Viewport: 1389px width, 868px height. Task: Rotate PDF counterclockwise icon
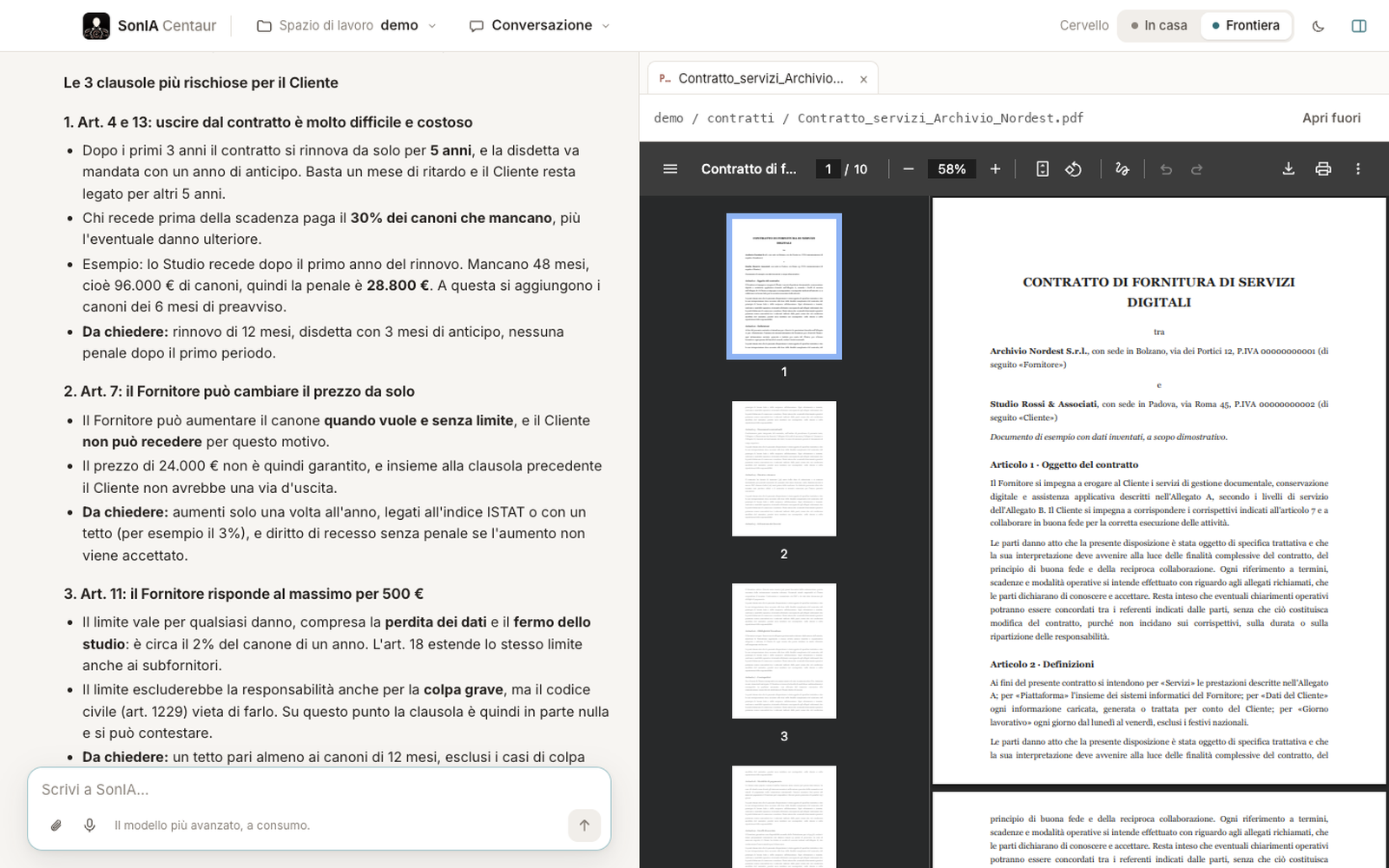point(1073,169)
